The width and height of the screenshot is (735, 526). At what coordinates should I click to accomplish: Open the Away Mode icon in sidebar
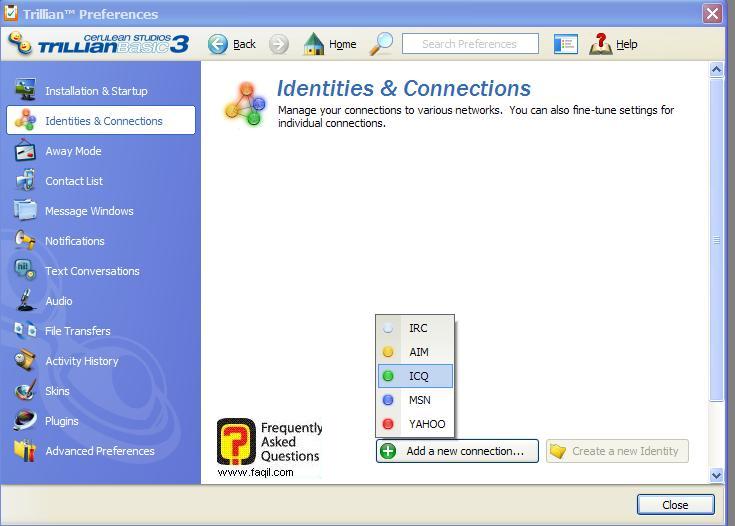(x=26, y=151)
